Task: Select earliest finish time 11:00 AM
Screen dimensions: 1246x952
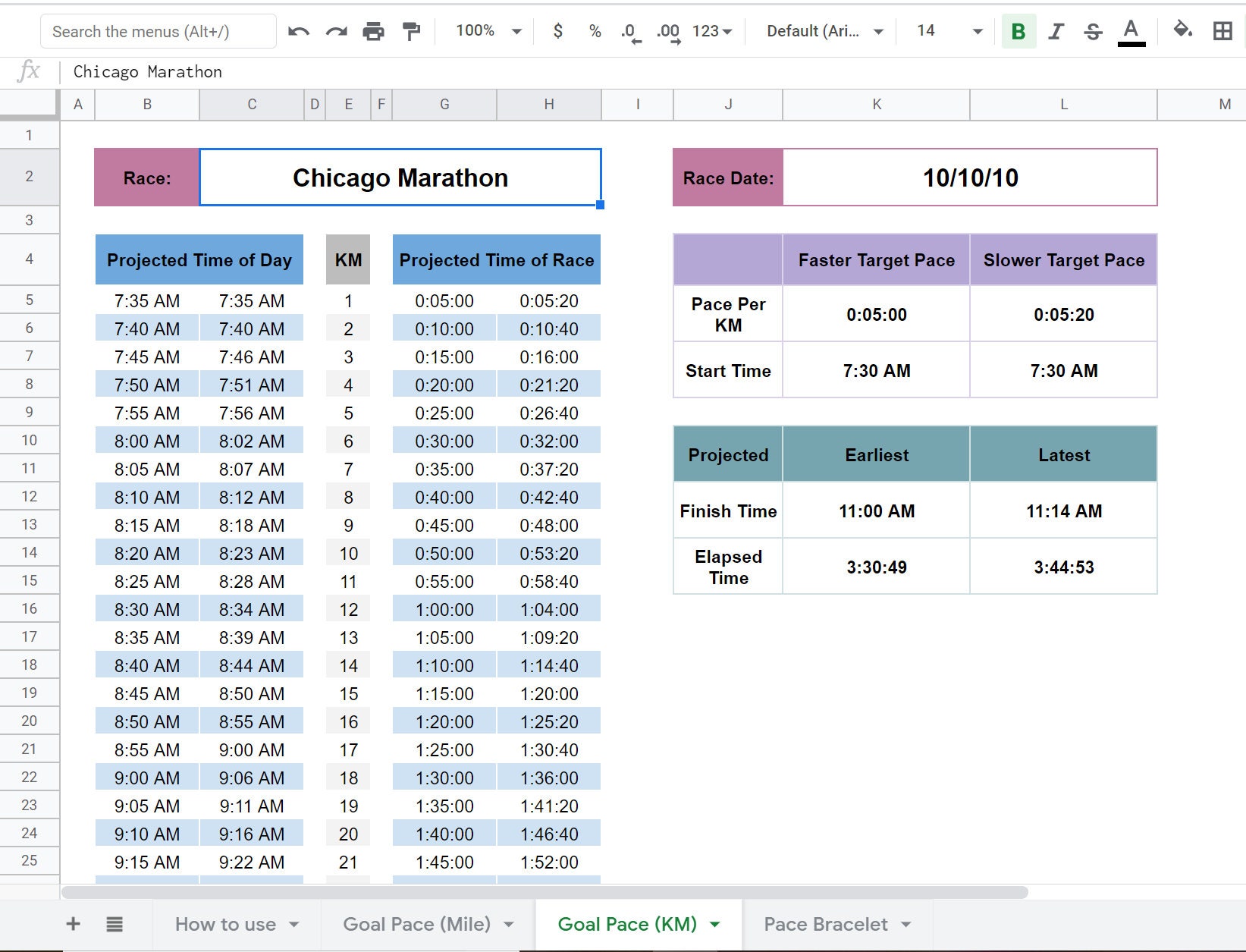Action: coord(876,511)
